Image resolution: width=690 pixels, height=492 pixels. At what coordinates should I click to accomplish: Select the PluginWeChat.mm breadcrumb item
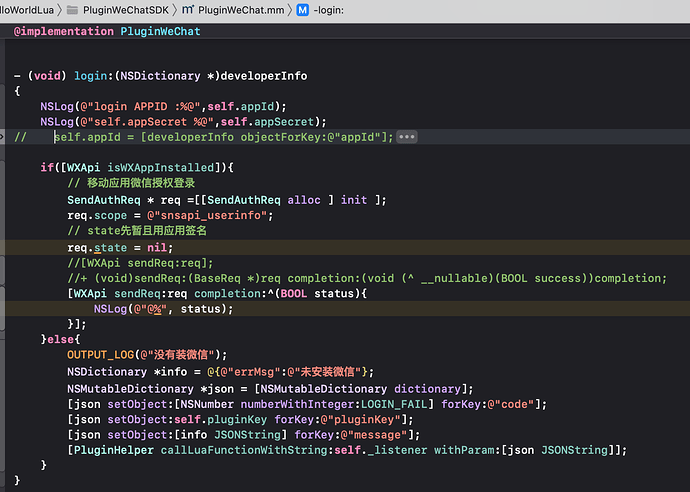pyautogui.click(x=241, y=10)
